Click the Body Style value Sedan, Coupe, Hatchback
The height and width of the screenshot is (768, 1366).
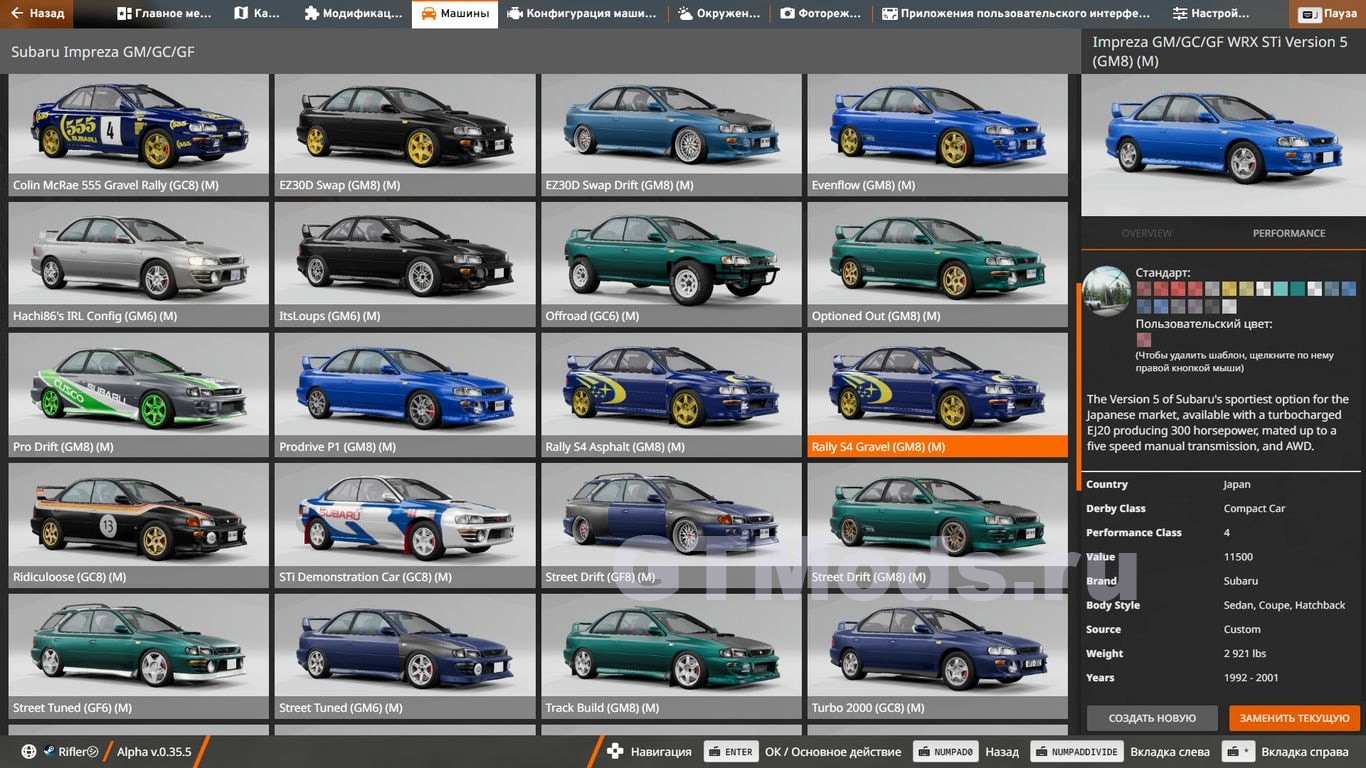click(x=1284, y=605)
